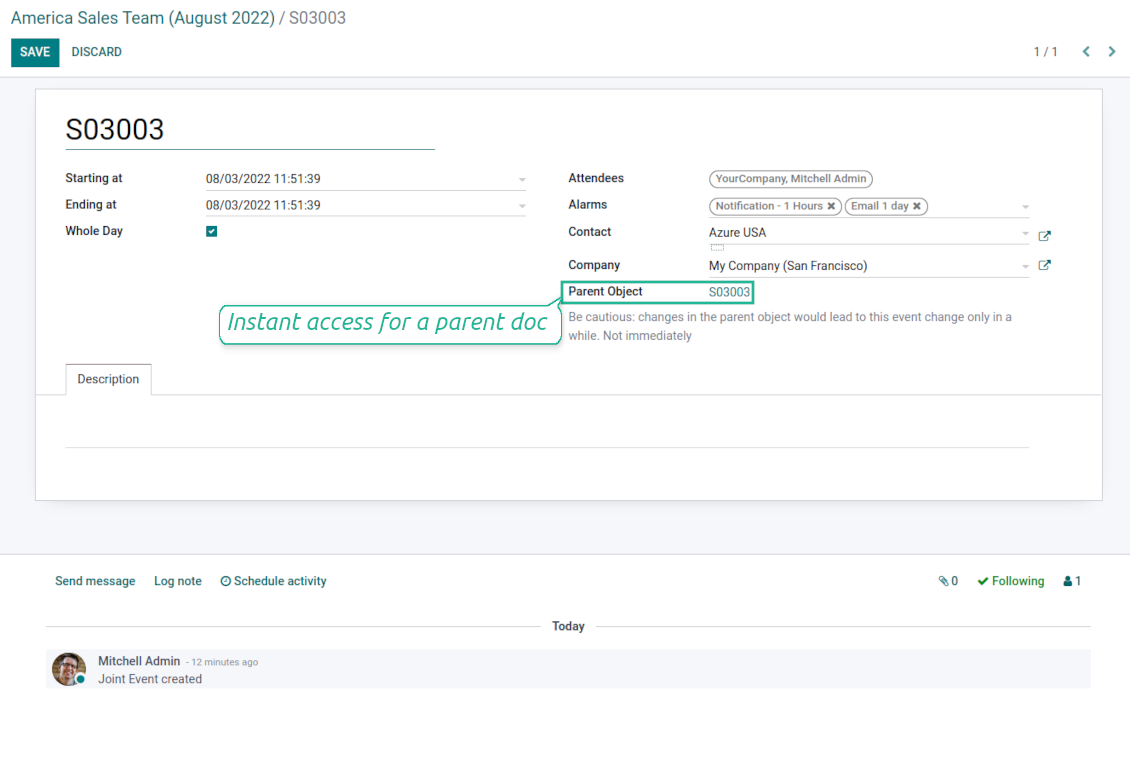Click the S03003 event title field
This screenshot has height=760, width=1130.
(250, 130)
